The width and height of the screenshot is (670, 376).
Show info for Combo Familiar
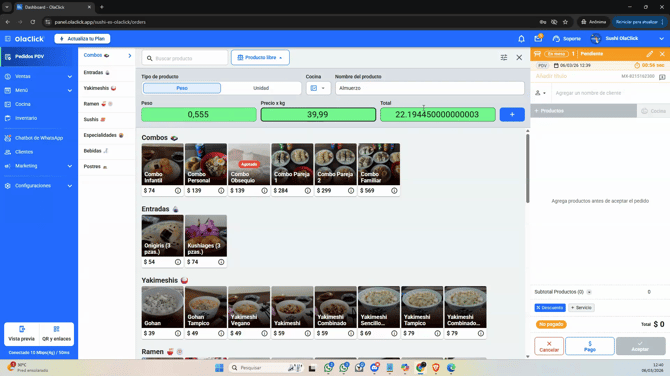394,191
